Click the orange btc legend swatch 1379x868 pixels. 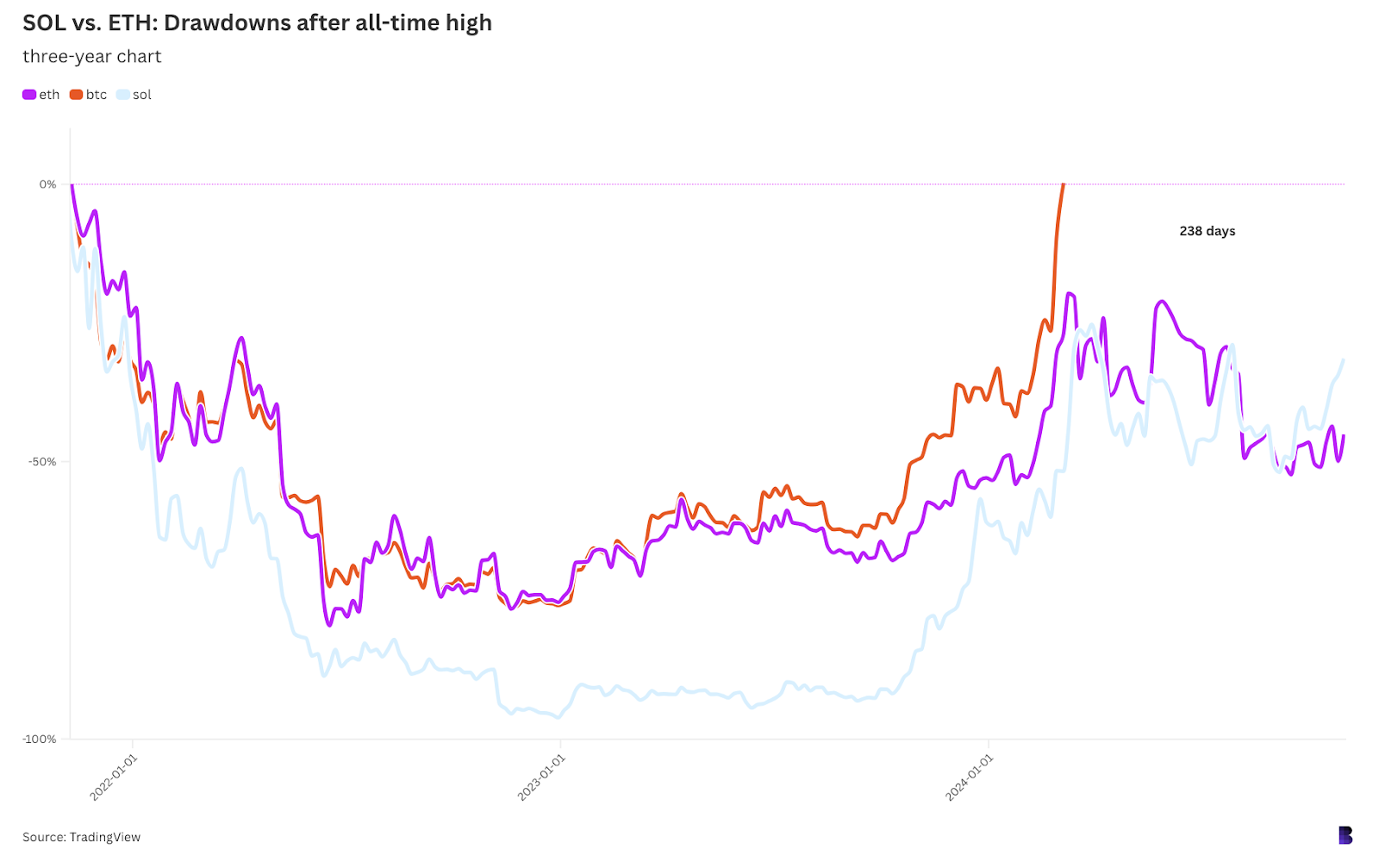click(76, 95)
